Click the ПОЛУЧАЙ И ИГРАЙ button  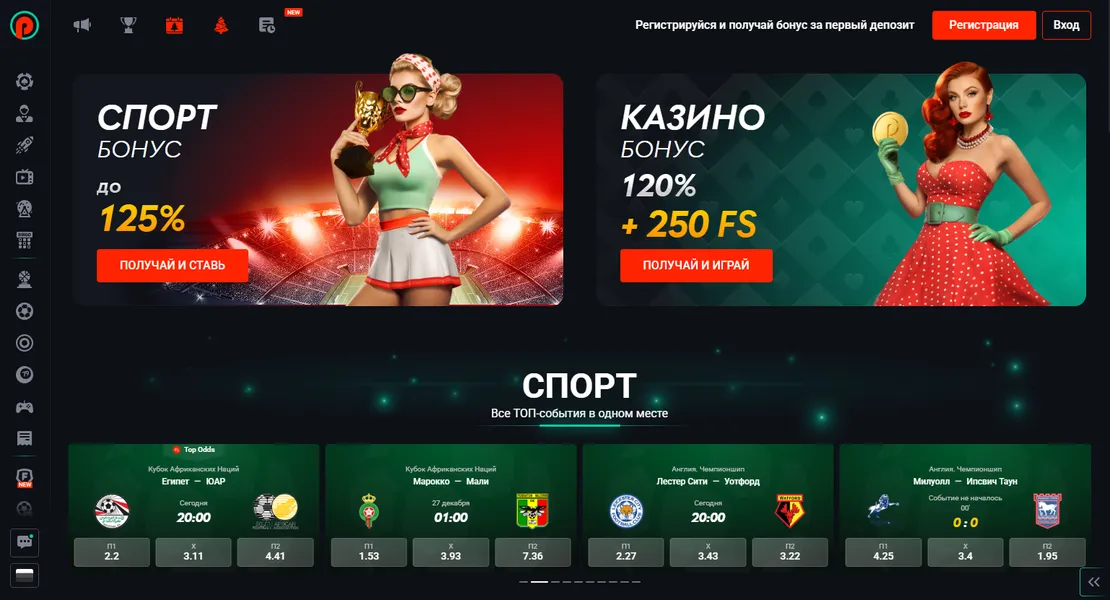click(696, 265)
